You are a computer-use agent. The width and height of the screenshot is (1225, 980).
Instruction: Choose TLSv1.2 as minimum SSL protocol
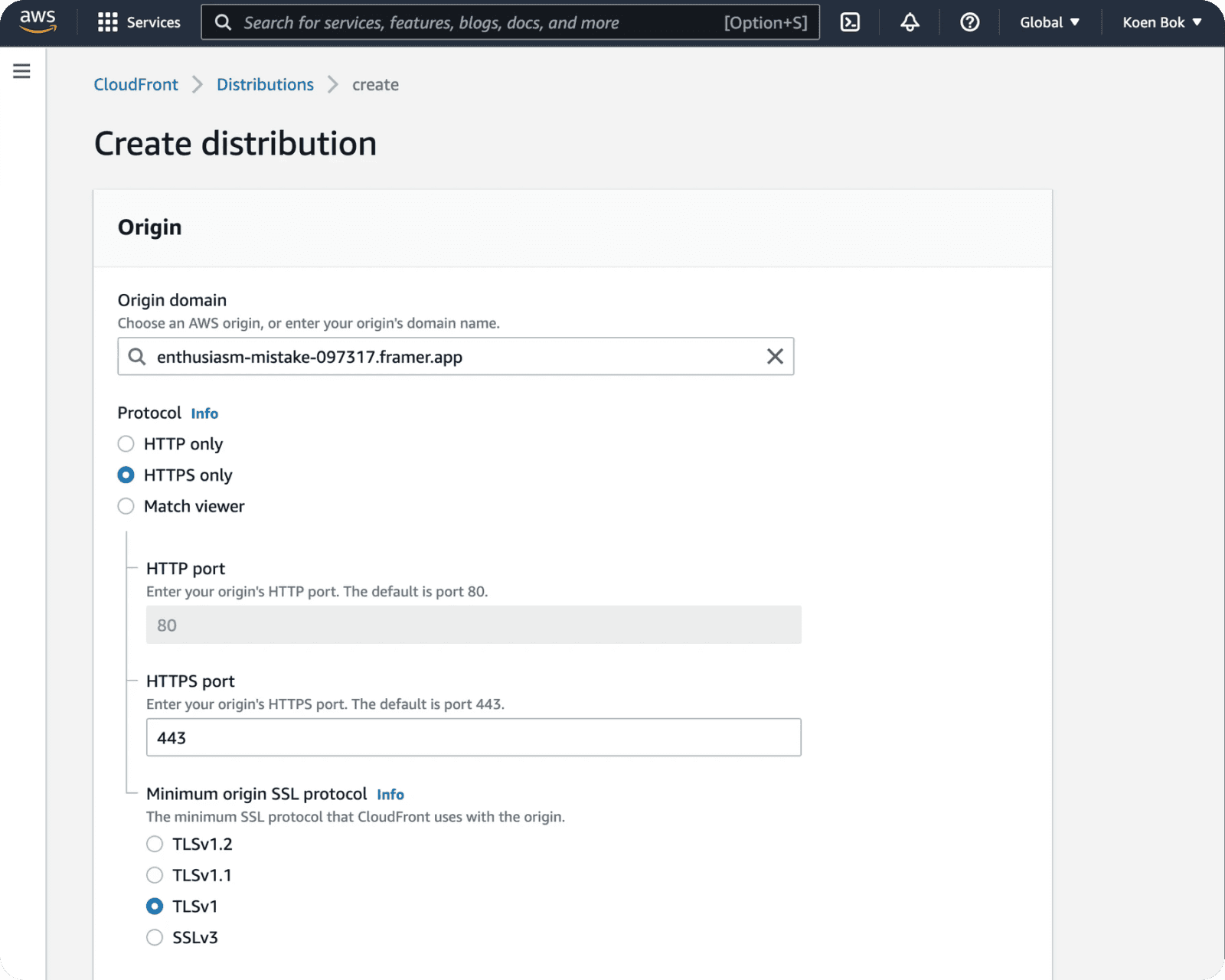[x=155, y=844]
